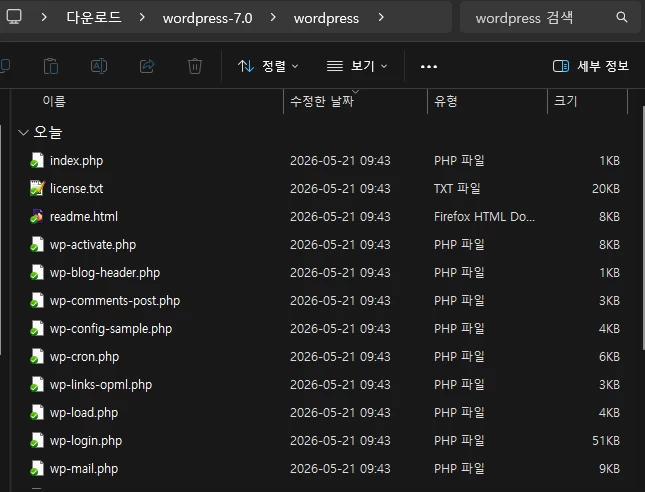The width and height of the screenshot is (645, 492).
Task: Click the readme.html Firefox file icon
Action: [37, 216]
